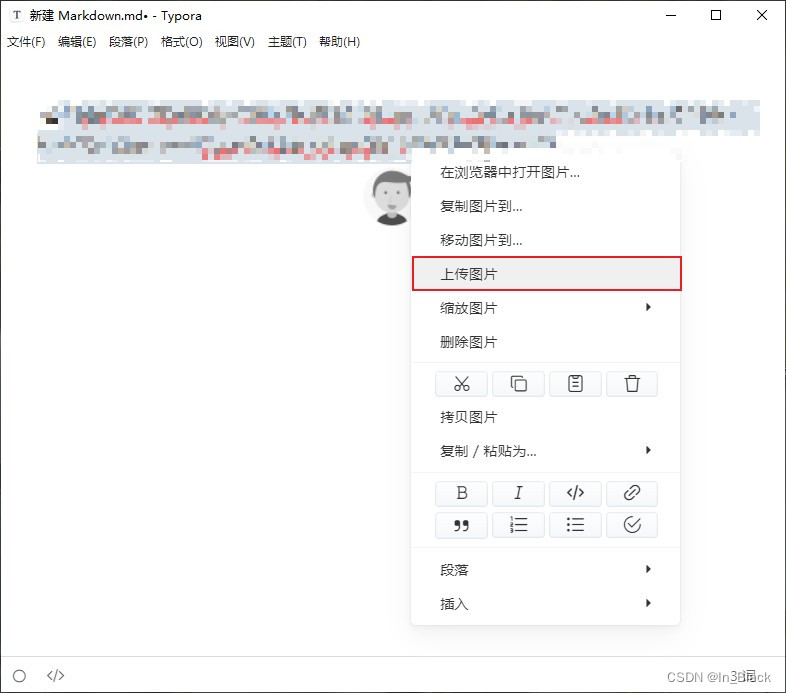Select 删除图片 menu entry
The width and height of the screenshot is (786, 693).
pyautogui.click(x=545, y=342)
